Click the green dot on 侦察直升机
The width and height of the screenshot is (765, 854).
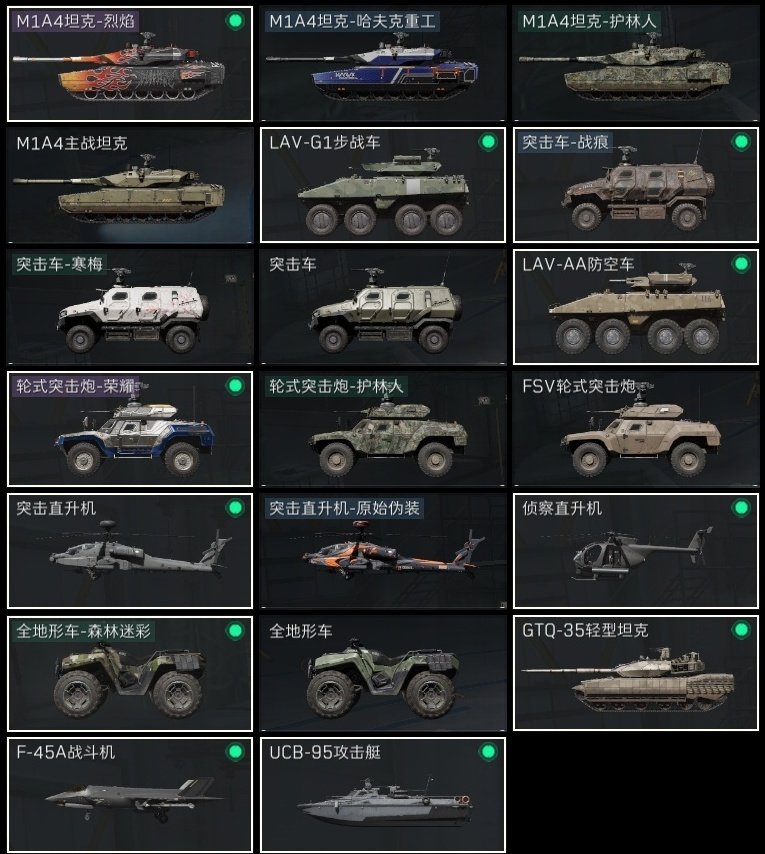(741, 508)
